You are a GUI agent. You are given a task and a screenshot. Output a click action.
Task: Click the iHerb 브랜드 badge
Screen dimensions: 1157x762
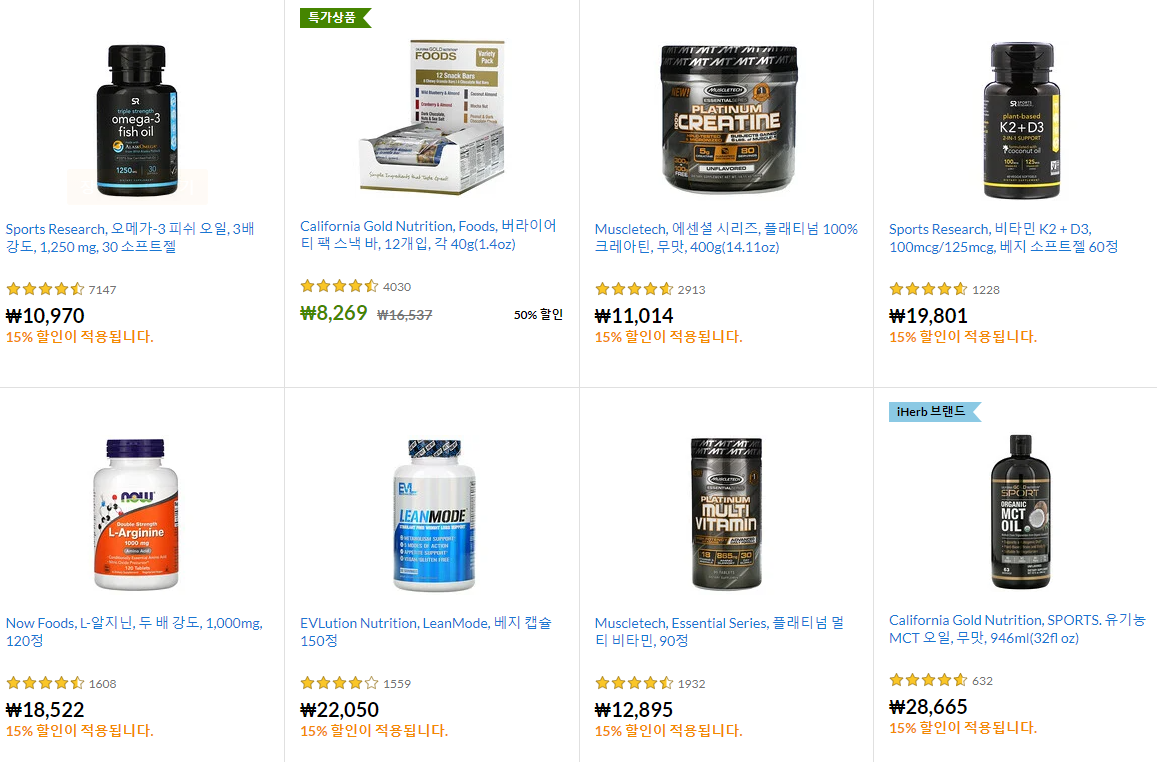[934, 412]
